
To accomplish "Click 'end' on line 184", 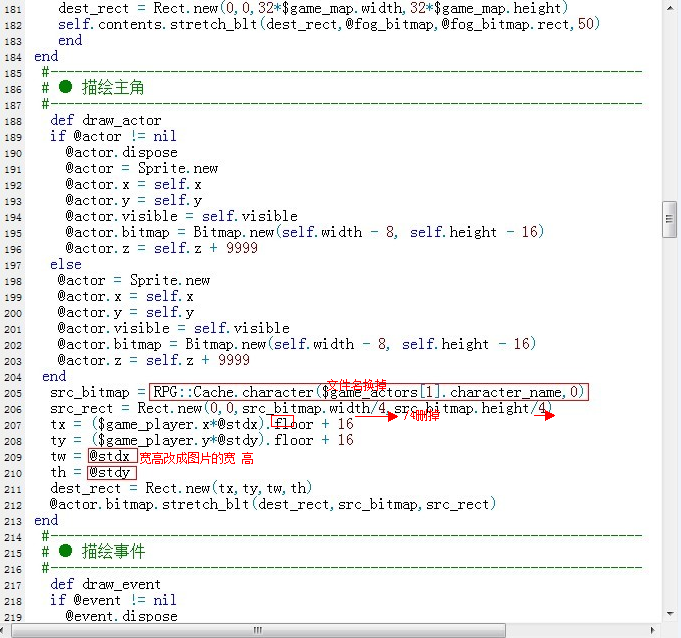I will click(x=46, y=56).
